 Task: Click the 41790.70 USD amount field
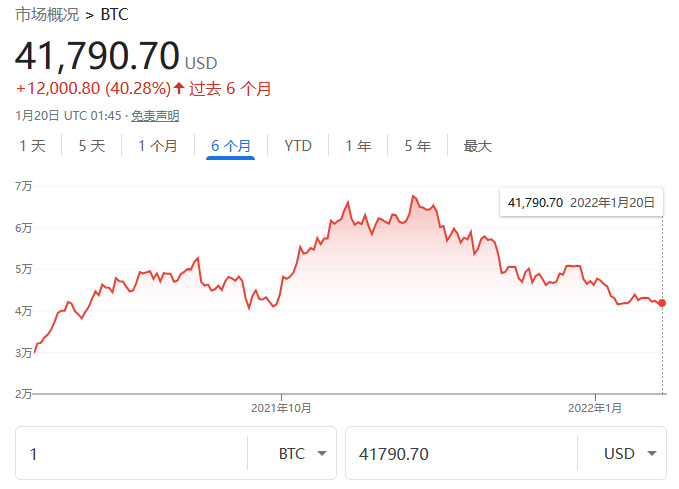460,454
